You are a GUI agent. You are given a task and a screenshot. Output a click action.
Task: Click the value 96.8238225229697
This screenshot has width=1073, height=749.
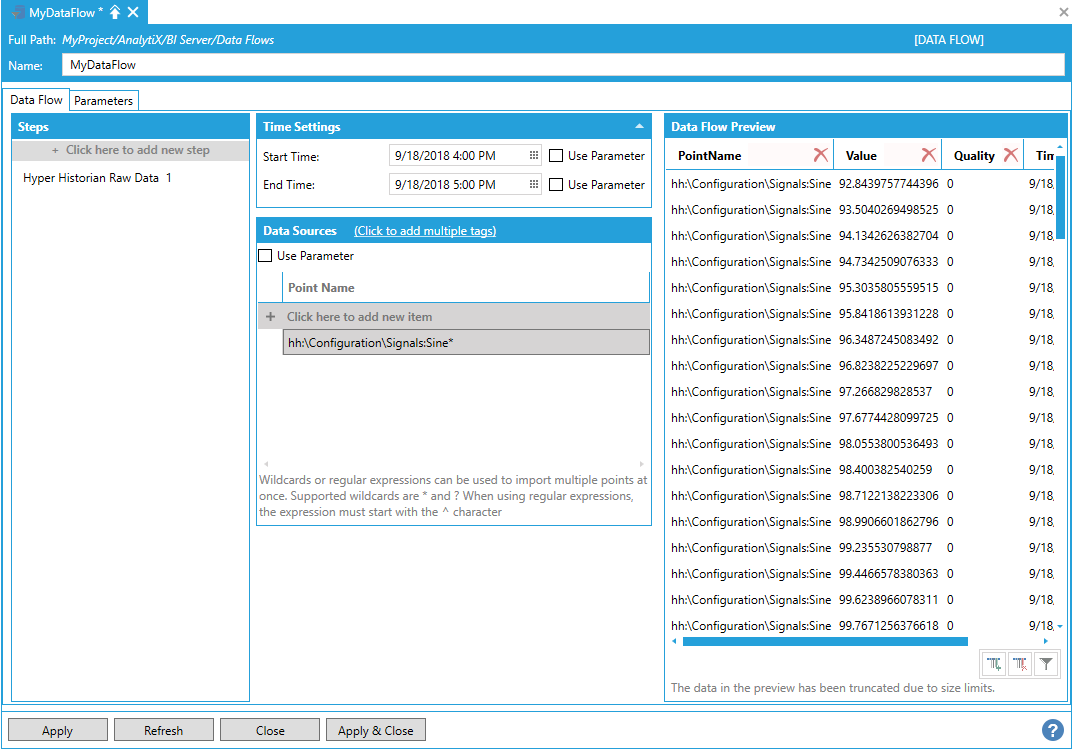click(x=889, y=365)
